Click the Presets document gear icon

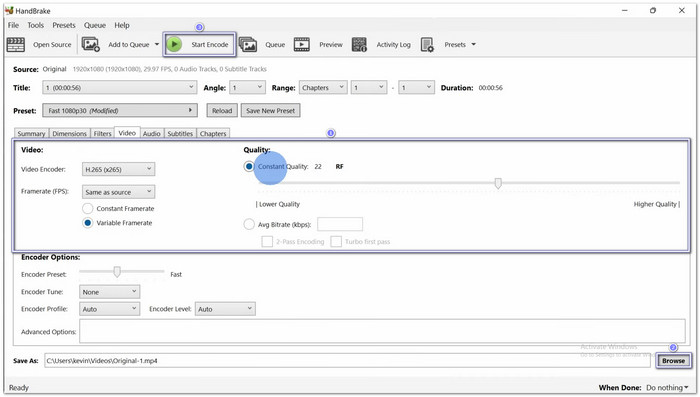tap(427, 44)
